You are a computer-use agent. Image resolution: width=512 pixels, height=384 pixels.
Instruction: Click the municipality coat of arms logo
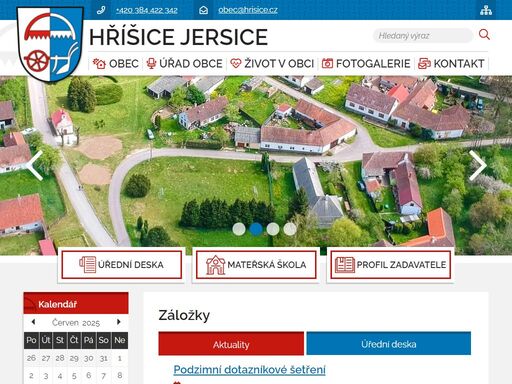(50, 44)
